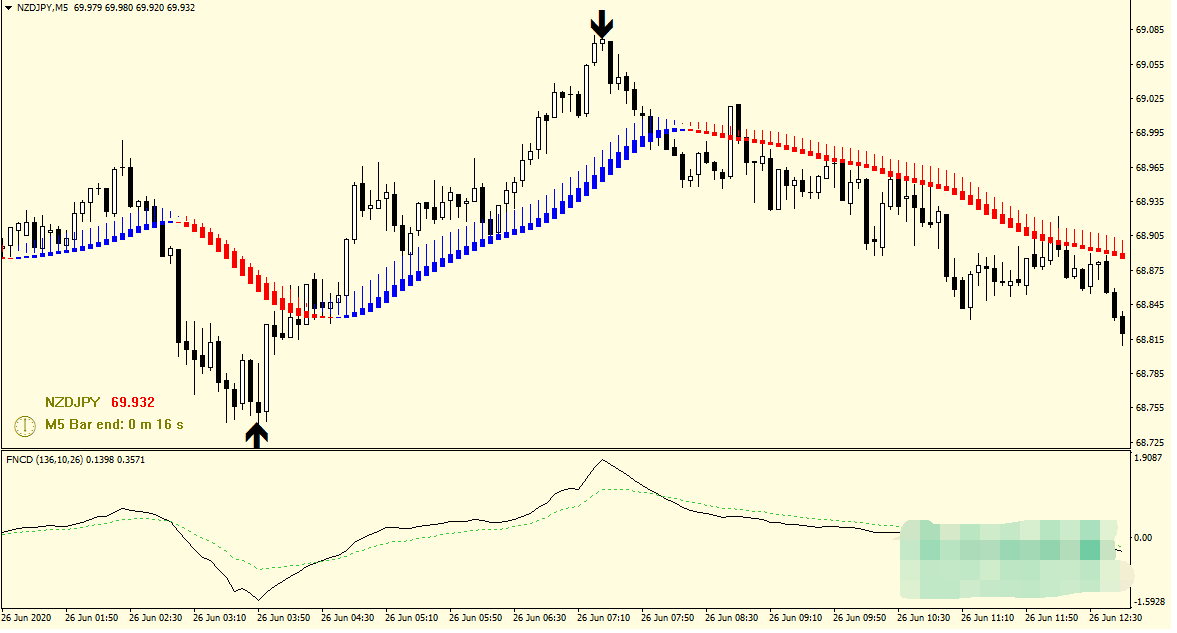Select the 26 Jun 12:30 time label

(1115, 618)
